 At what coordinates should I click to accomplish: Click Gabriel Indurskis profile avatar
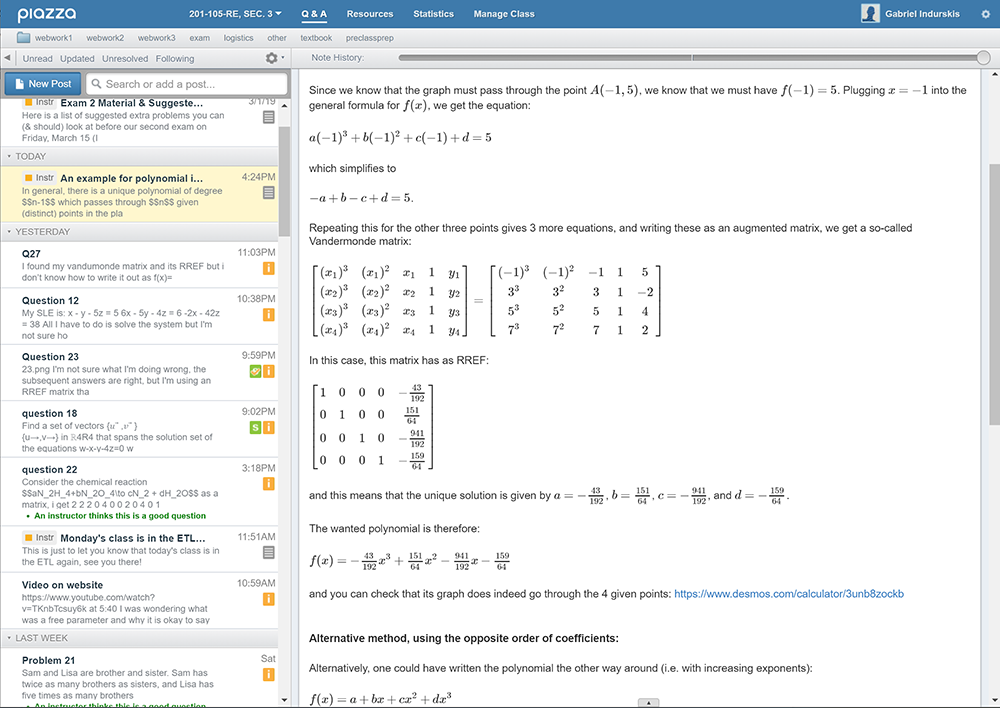(870, 14)
